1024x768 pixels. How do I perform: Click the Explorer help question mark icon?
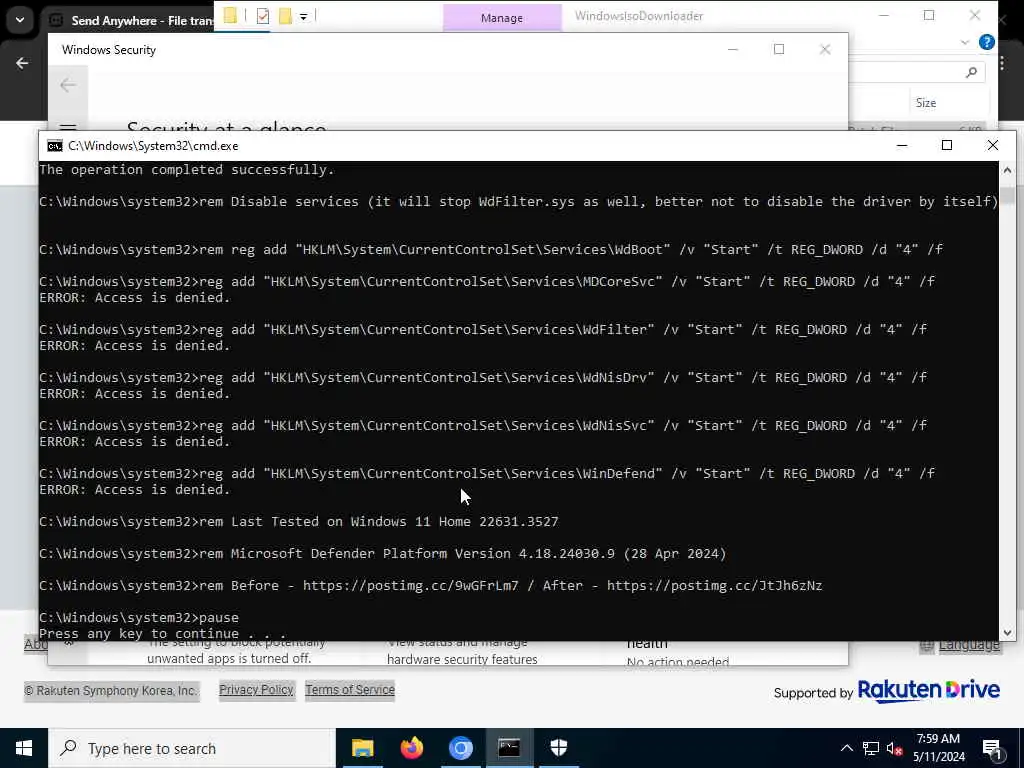coord(987,42)
